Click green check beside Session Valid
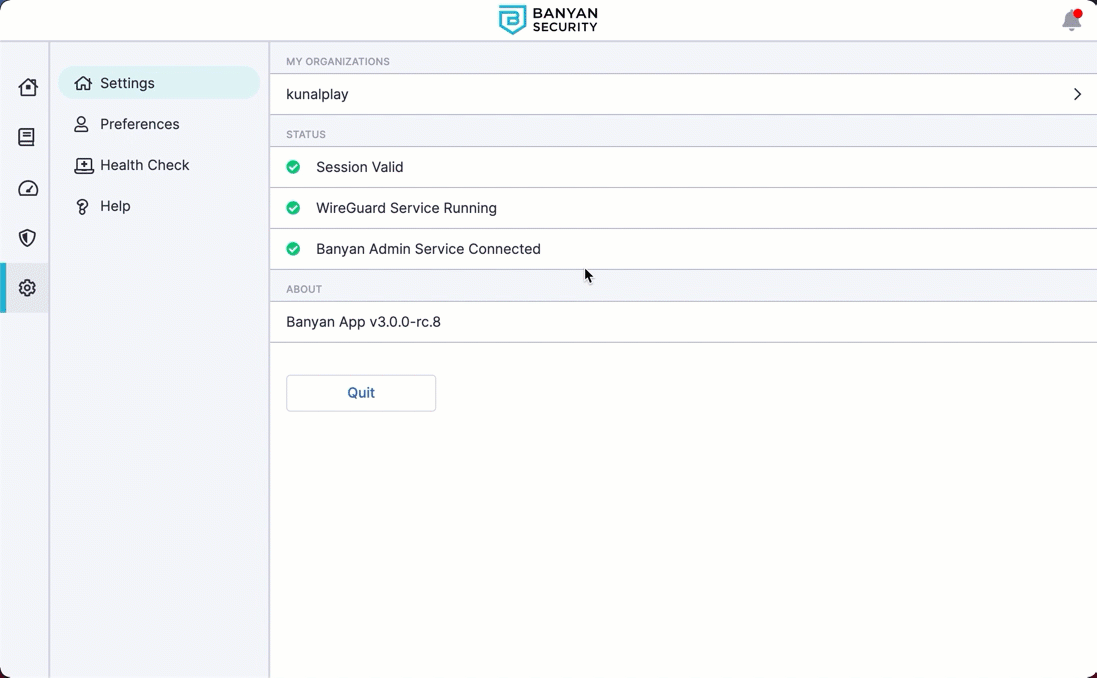This screenshot has width=1097, height=678. pyautogui.click(x=293, y=167)
